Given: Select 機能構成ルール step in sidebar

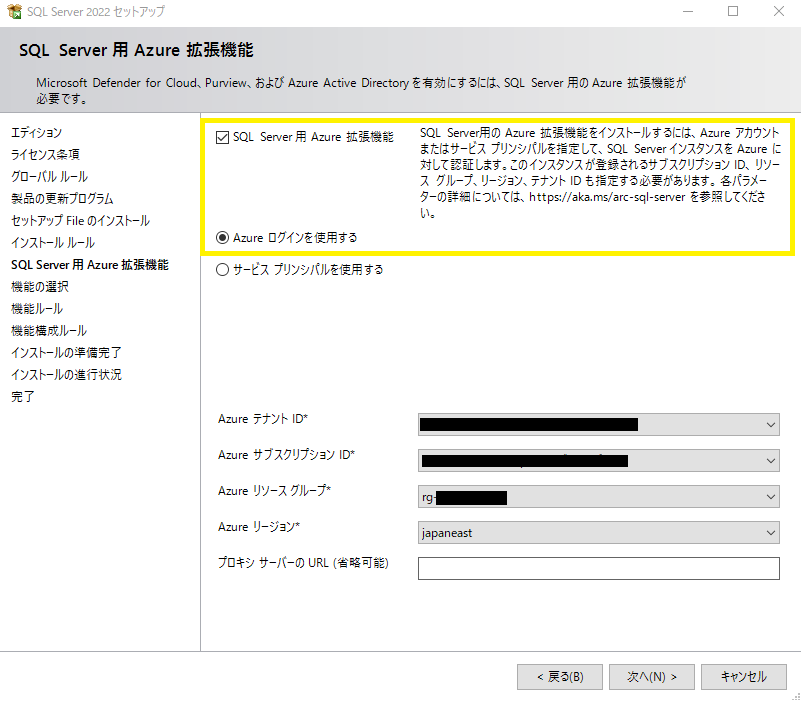Looking at the screenshot, I should click(x=49, y=331).
